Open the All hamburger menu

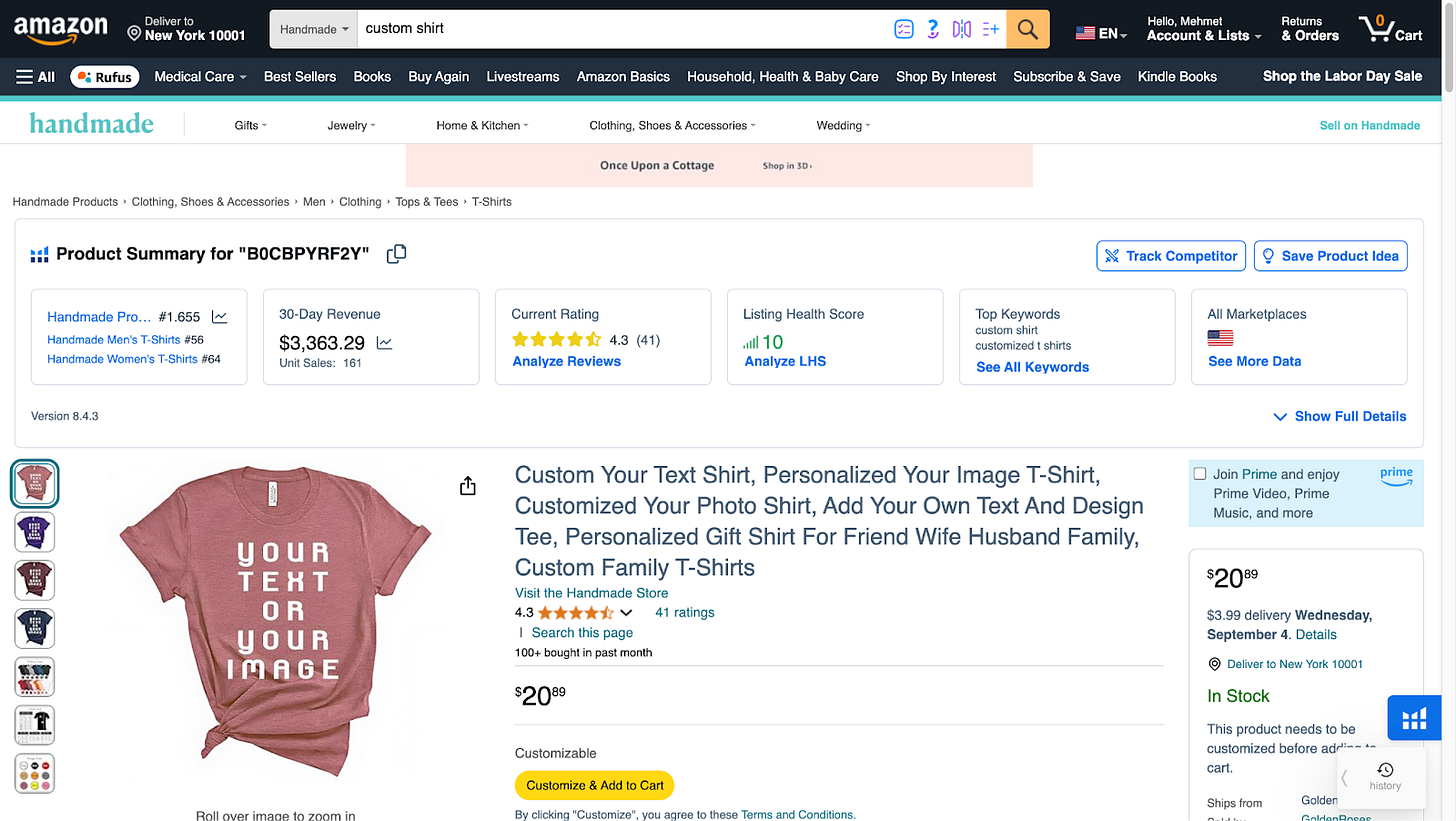click(x=36, y=77)
